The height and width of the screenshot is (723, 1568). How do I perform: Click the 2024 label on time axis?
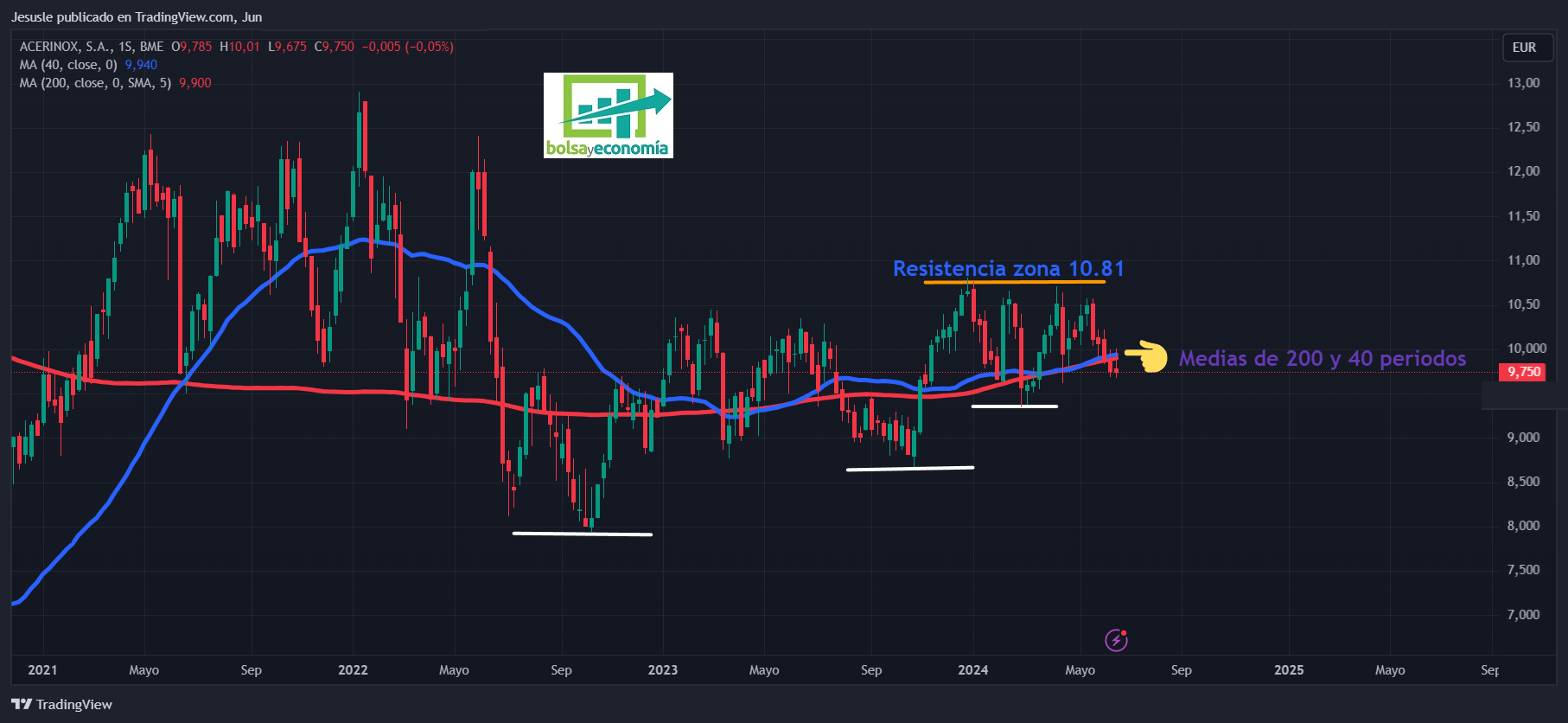tap(973, 670)
